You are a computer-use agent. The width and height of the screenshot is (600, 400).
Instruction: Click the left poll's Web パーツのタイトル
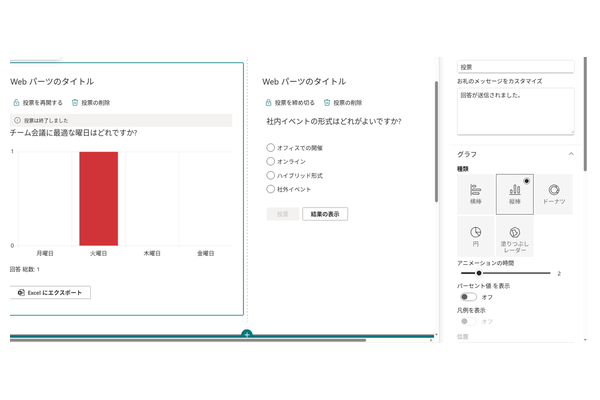click(52, 82)
